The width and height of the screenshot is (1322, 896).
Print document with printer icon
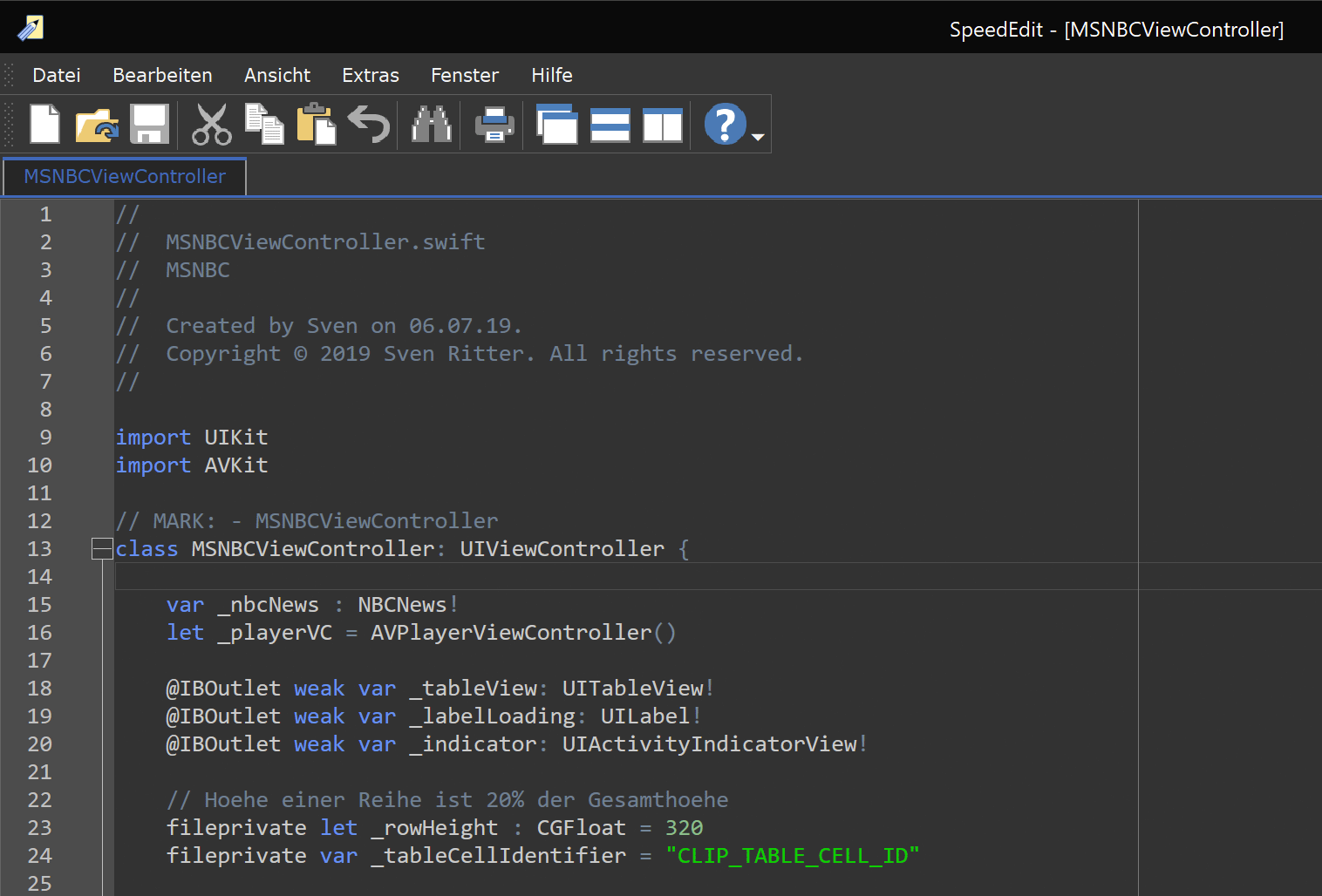tap(494, 124)
